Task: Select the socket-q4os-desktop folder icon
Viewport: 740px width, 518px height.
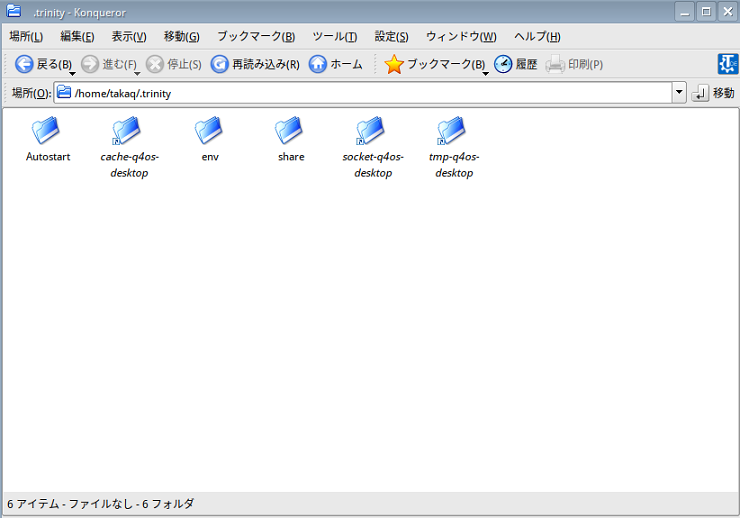Action: pyautogui.click(x=370, y=130)
